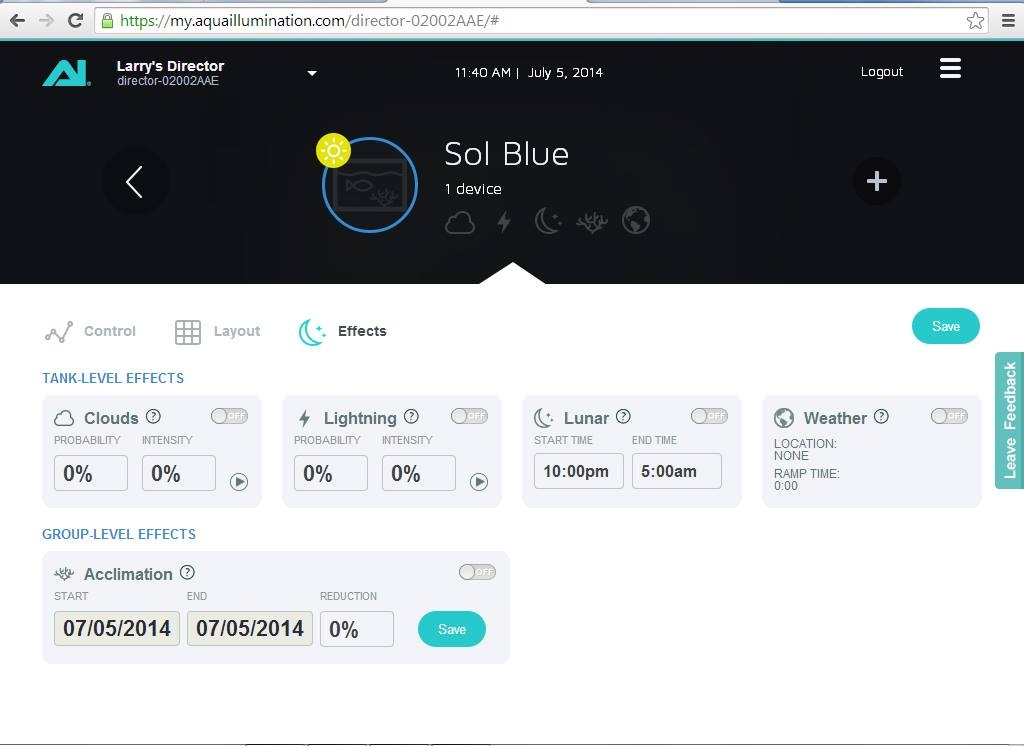Open Lunar help question mark
Viewport: 1024px width, 746px height.
(x=624, y=416)
